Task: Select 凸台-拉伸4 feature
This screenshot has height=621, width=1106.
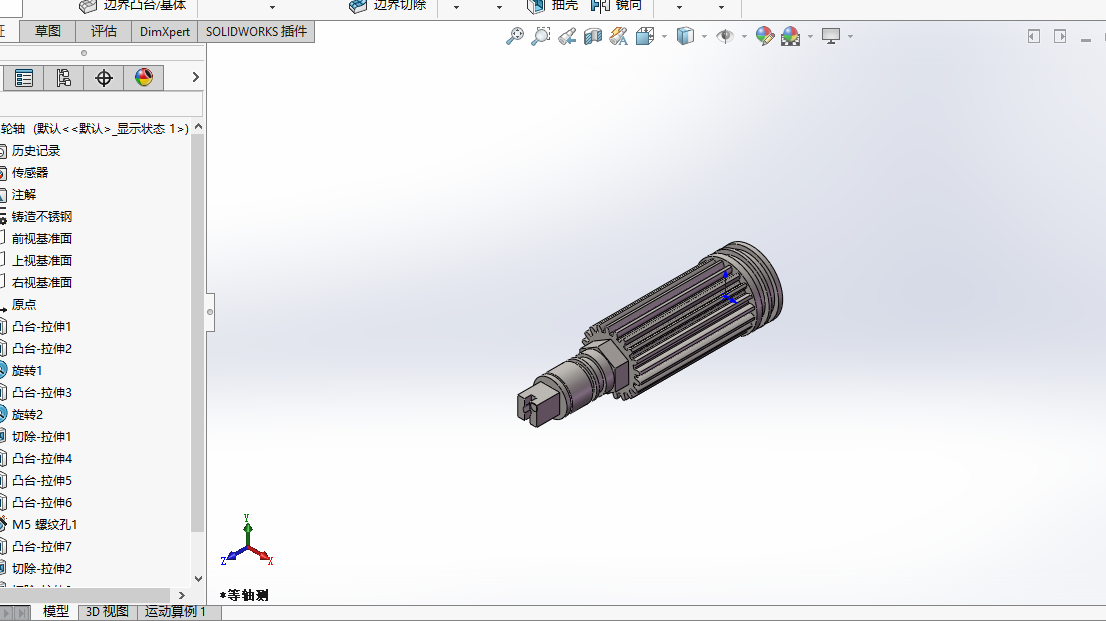Action: [42, 459]
